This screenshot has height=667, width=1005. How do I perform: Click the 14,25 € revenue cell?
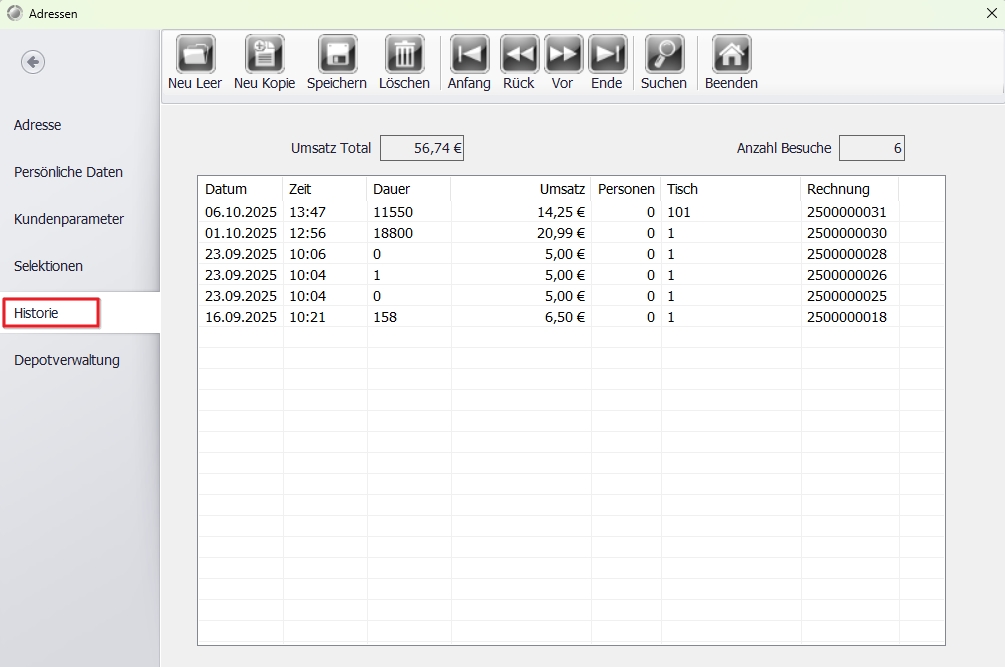point(521,212)
